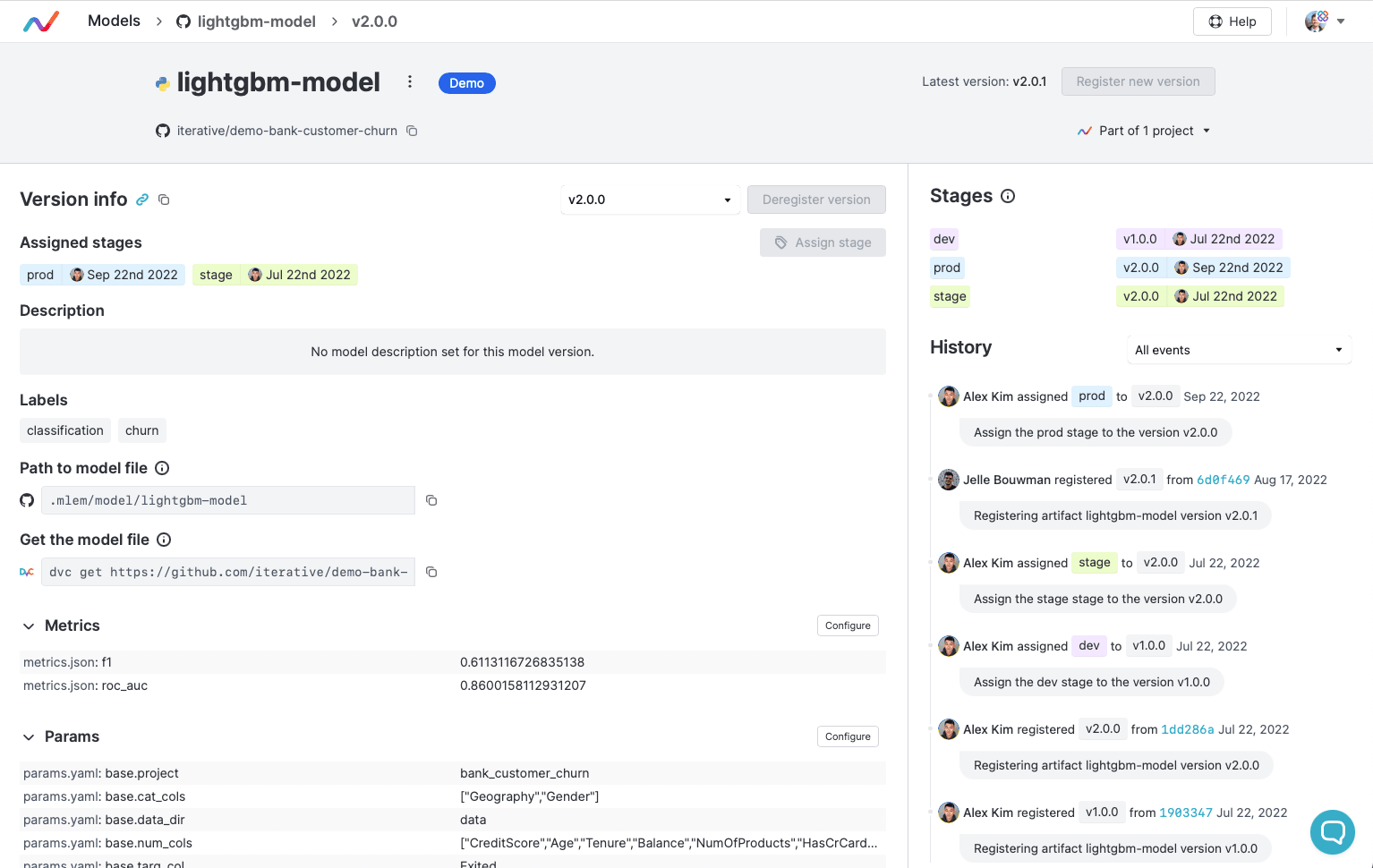Click the GitHub icon beside model file path

pos(27,500)
